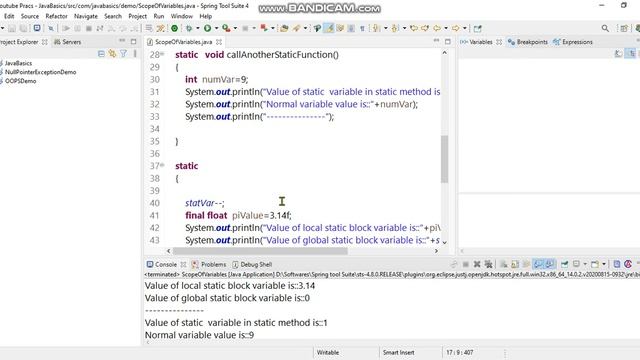Screen dimensions: 640x360
Task: Toggle Scroll Lock in the Console toolbar
Action: (515, 264)
